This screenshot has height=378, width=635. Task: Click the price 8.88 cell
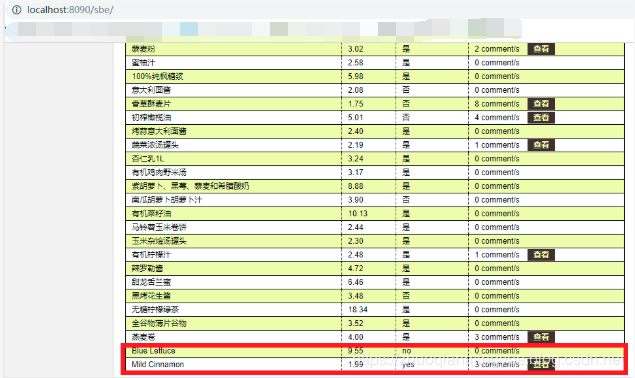pos(356,186)
